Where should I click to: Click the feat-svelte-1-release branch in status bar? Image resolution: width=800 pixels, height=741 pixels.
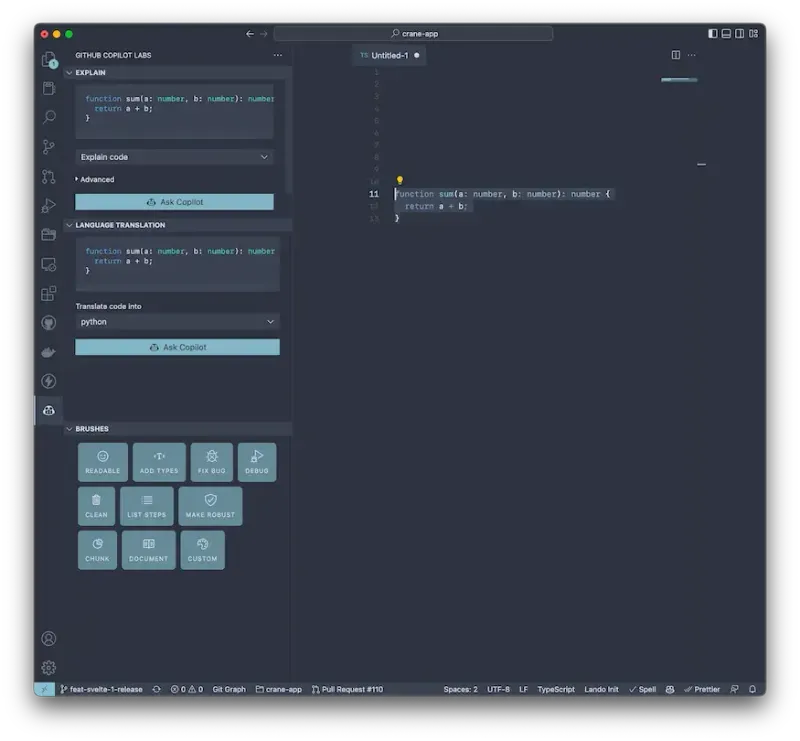(x=102, y=689)
